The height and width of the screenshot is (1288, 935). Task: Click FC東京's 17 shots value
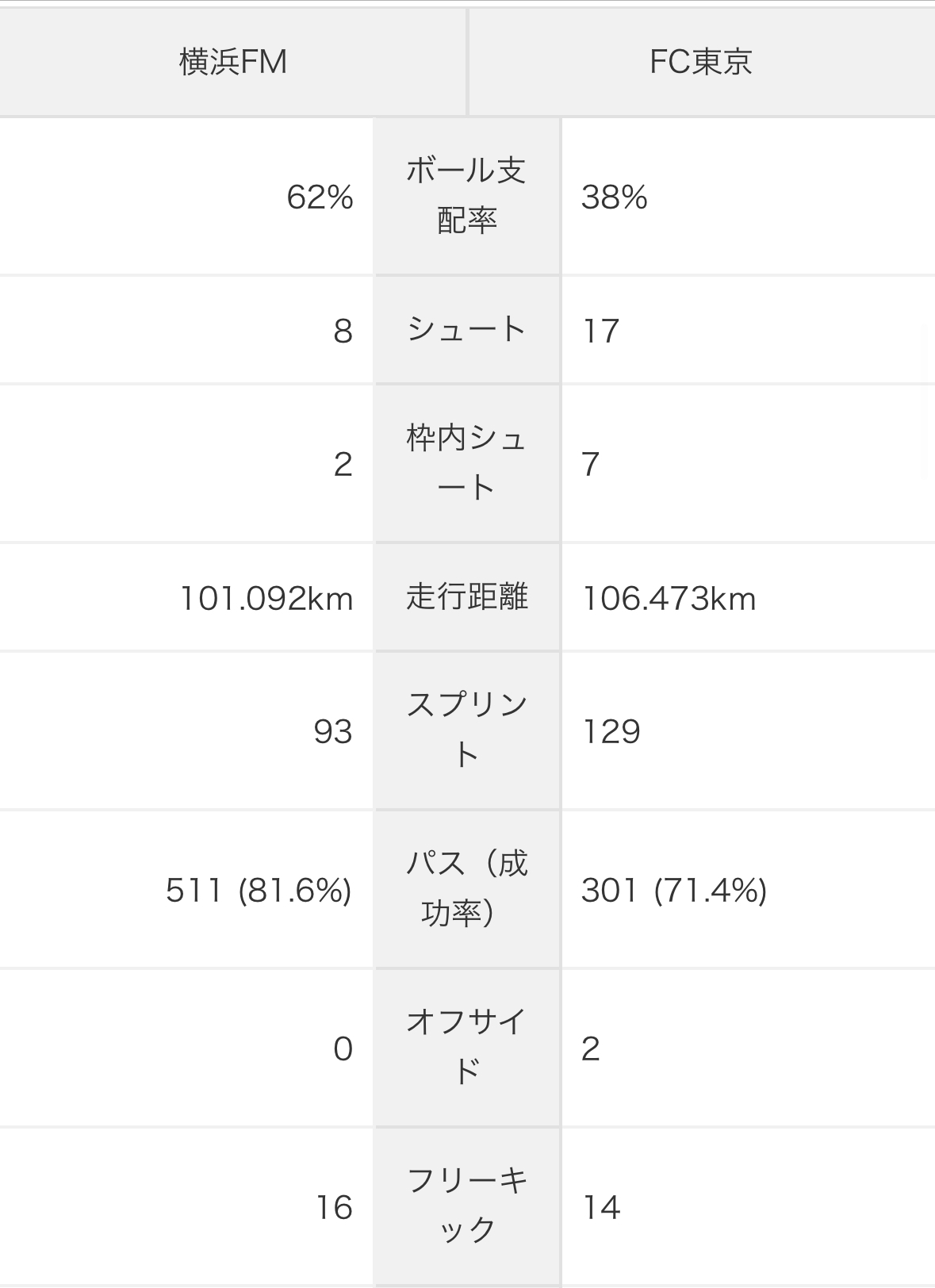(x=601, y=331)
